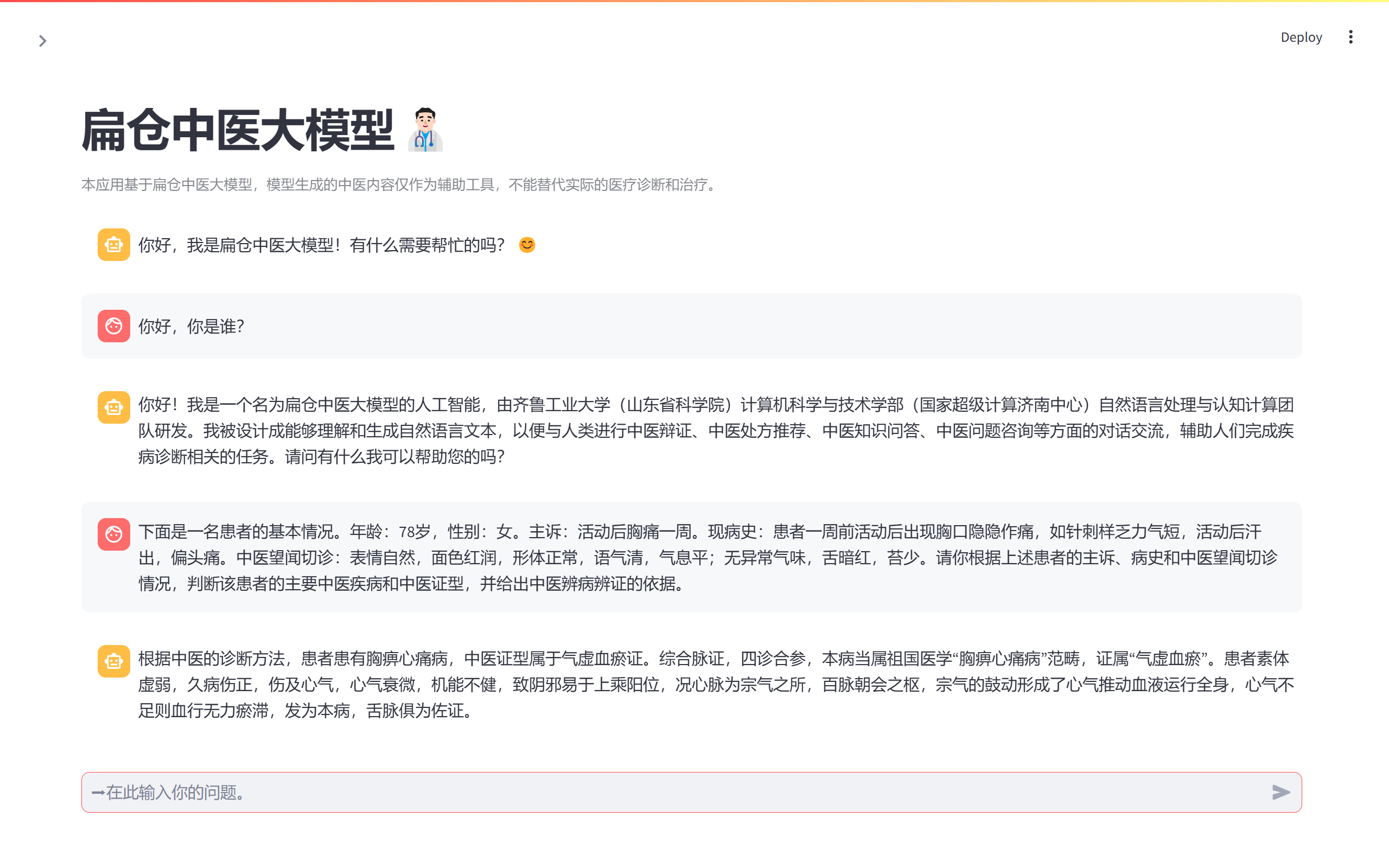This screenshot has height=868, width=1389.
Task: Click the send arrow icon
Action: (1280, 792)
